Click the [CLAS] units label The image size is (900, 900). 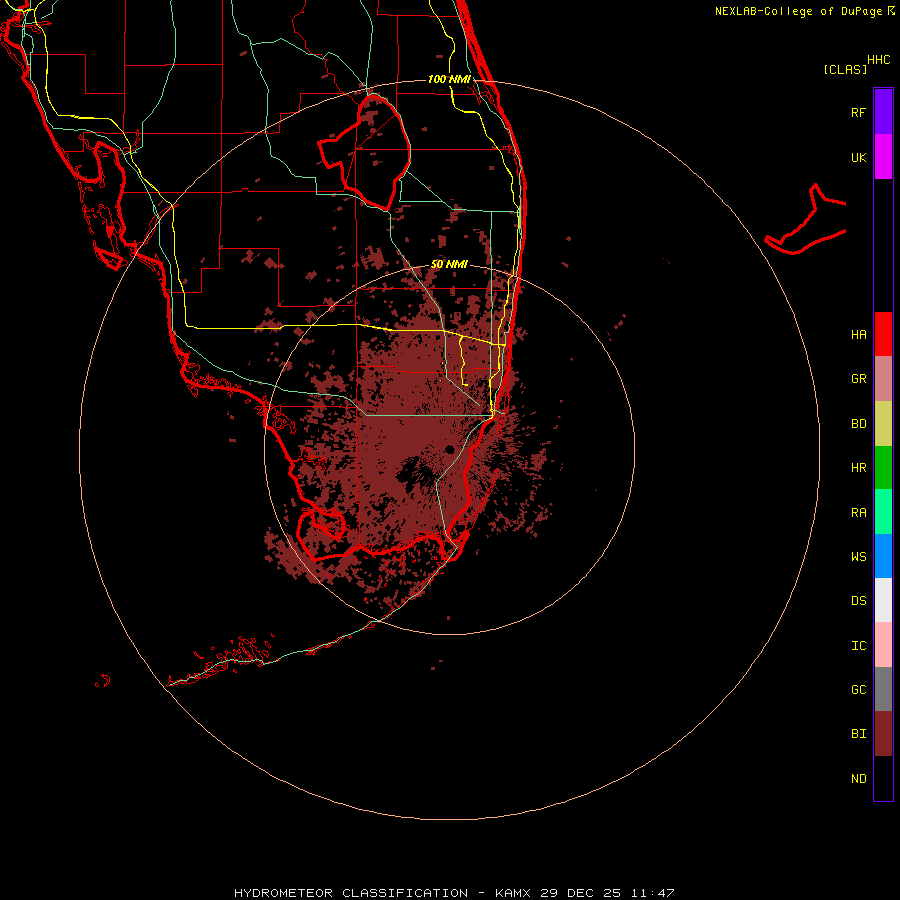[845, 69]
